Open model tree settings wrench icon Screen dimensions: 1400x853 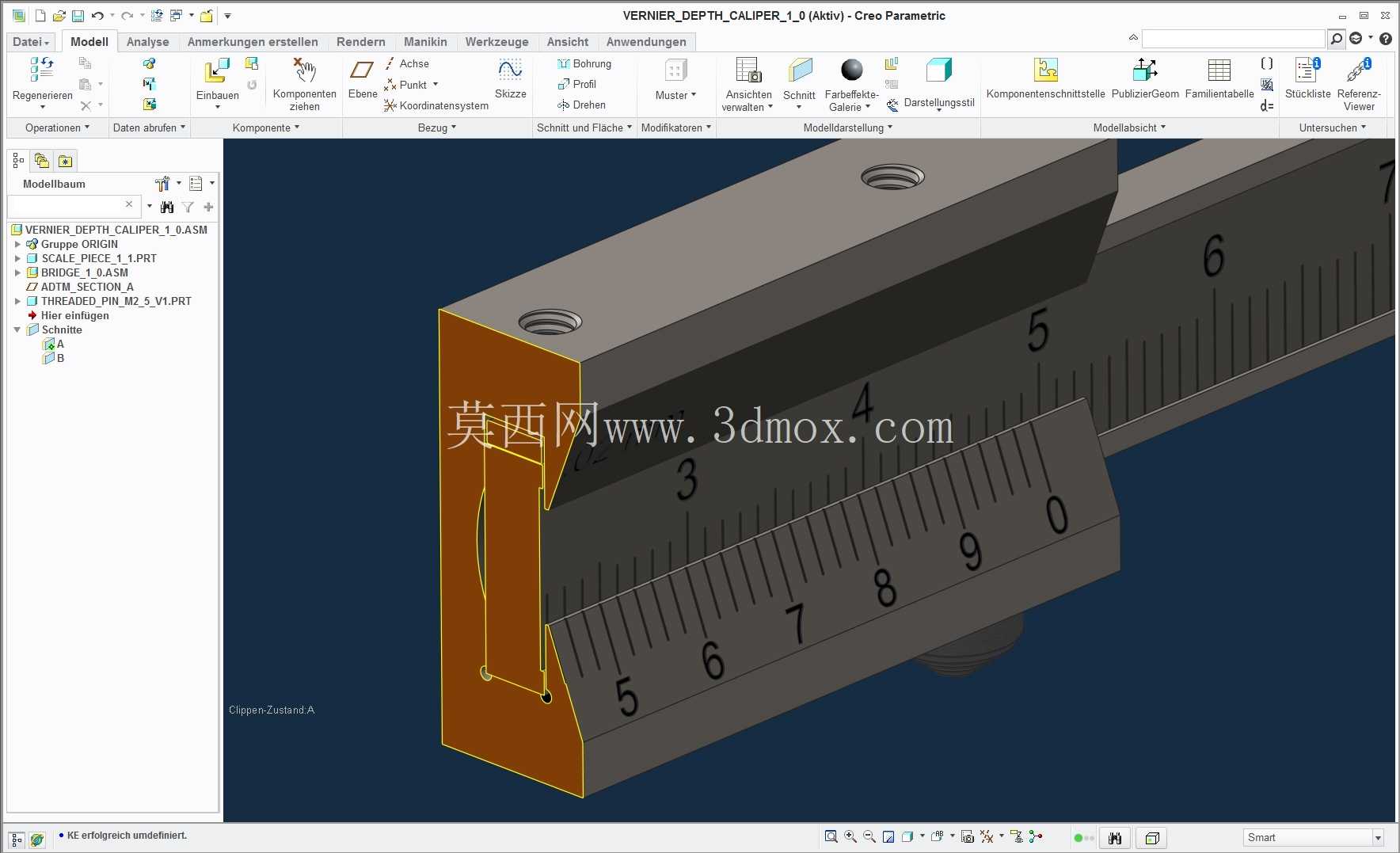point(162,184)
